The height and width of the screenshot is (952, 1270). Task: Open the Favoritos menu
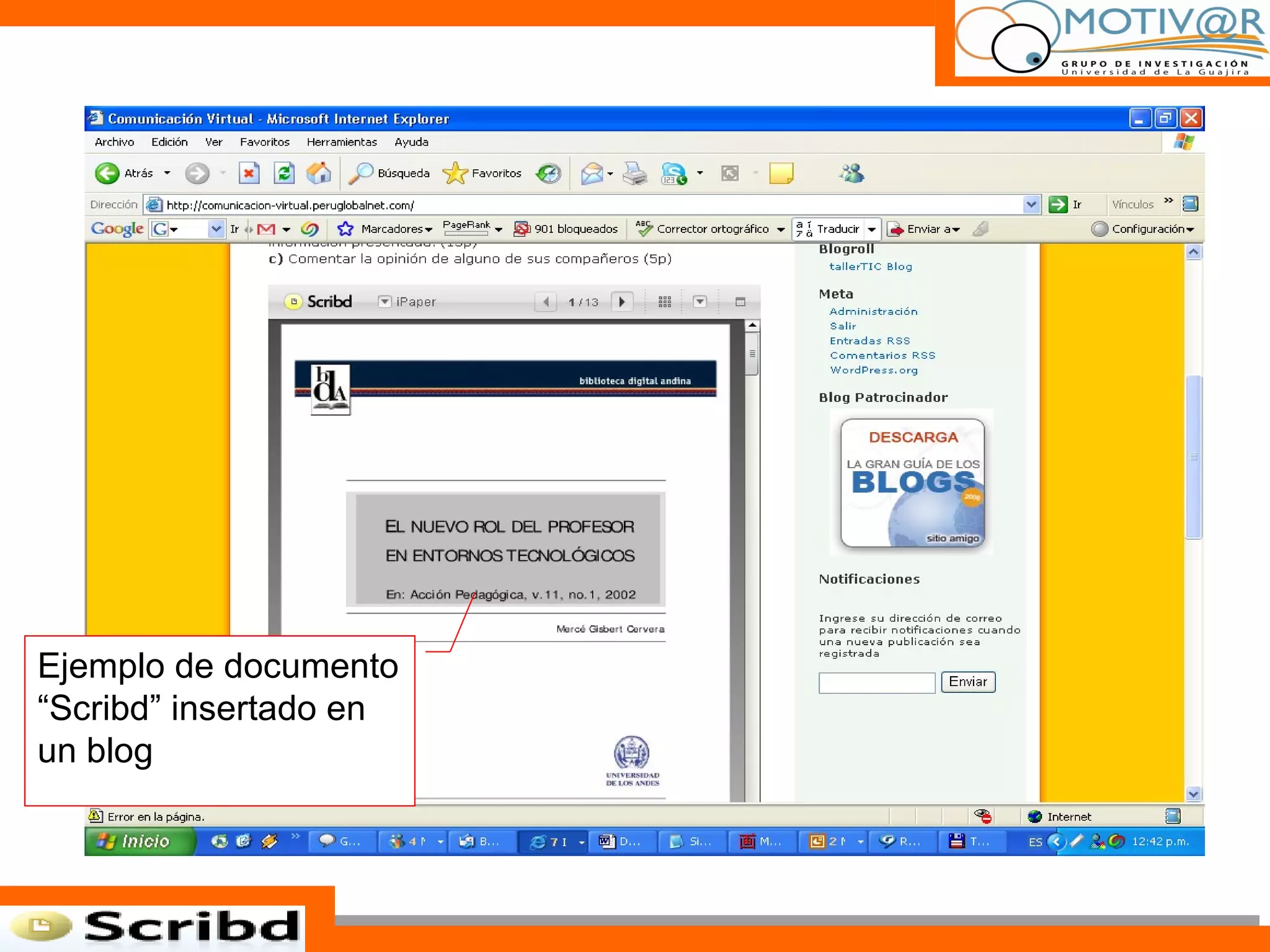click(x=265, y=142)
